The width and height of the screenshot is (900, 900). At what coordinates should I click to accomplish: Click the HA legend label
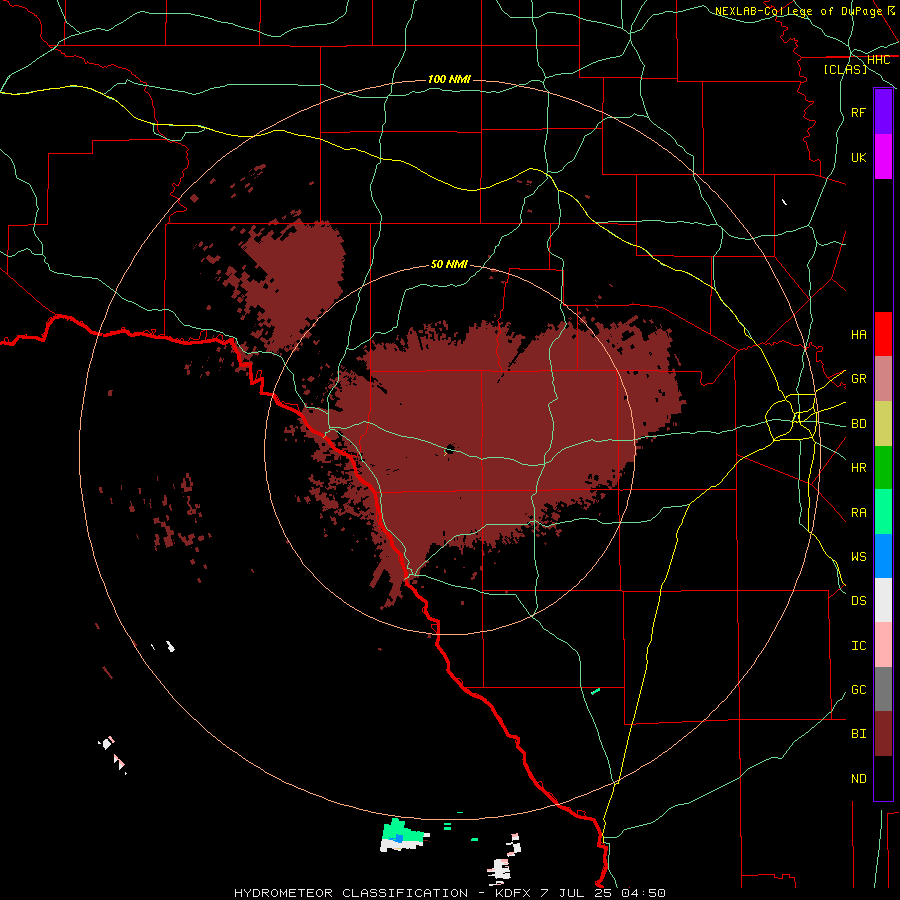[x=858, y=334]
